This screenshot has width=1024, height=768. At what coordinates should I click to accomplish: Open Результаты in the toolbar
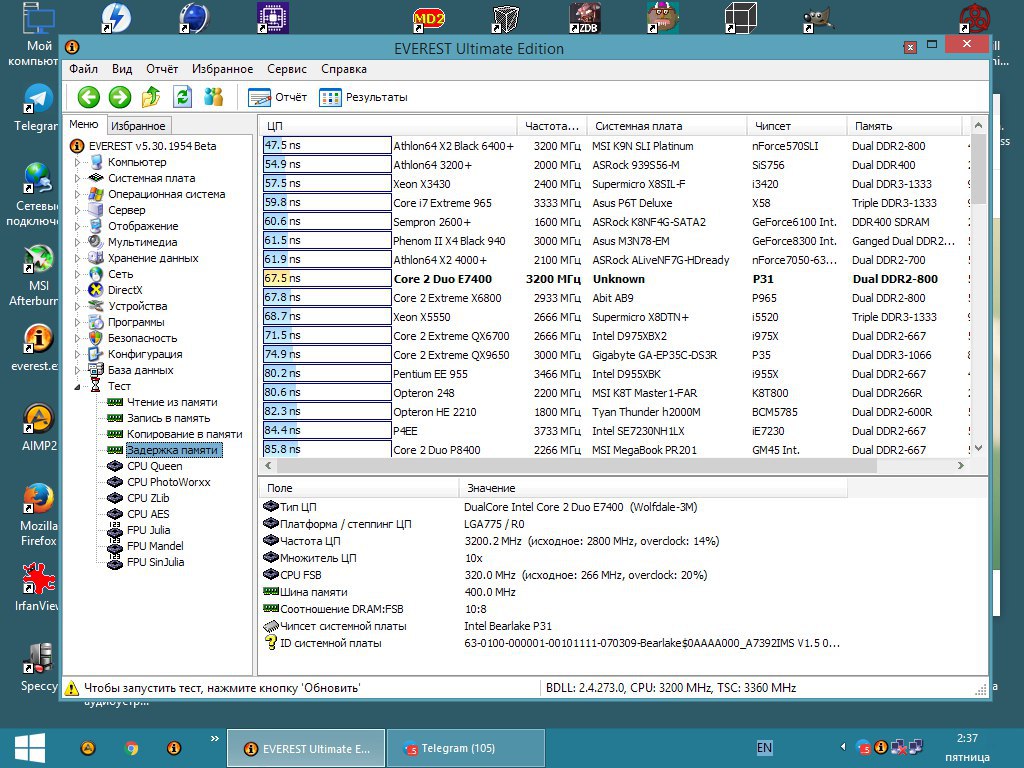coord(363,97)
